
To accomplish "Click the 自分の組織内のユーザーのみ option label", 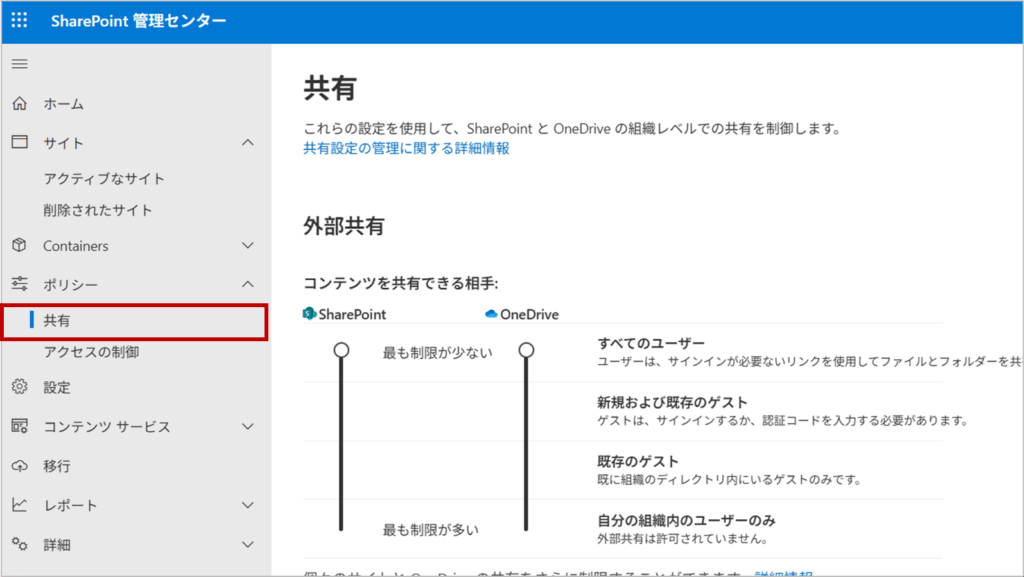I will pyautogui.click(x=686, y=520).
